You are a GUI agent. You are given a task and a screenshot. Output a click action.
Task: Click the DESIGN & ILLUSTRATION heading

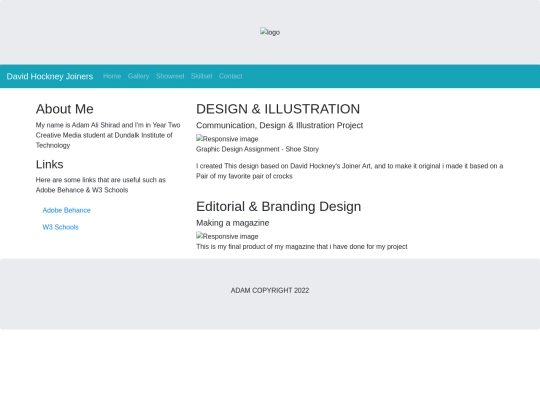pyautogui.click(x=278, y=109)
